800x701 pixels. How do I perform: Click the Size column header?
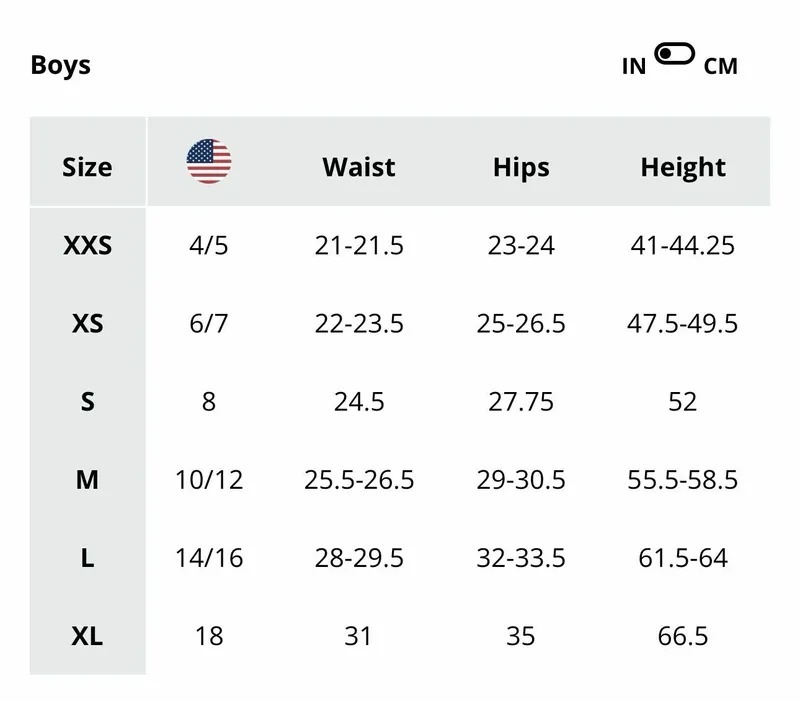pos(87,167)
